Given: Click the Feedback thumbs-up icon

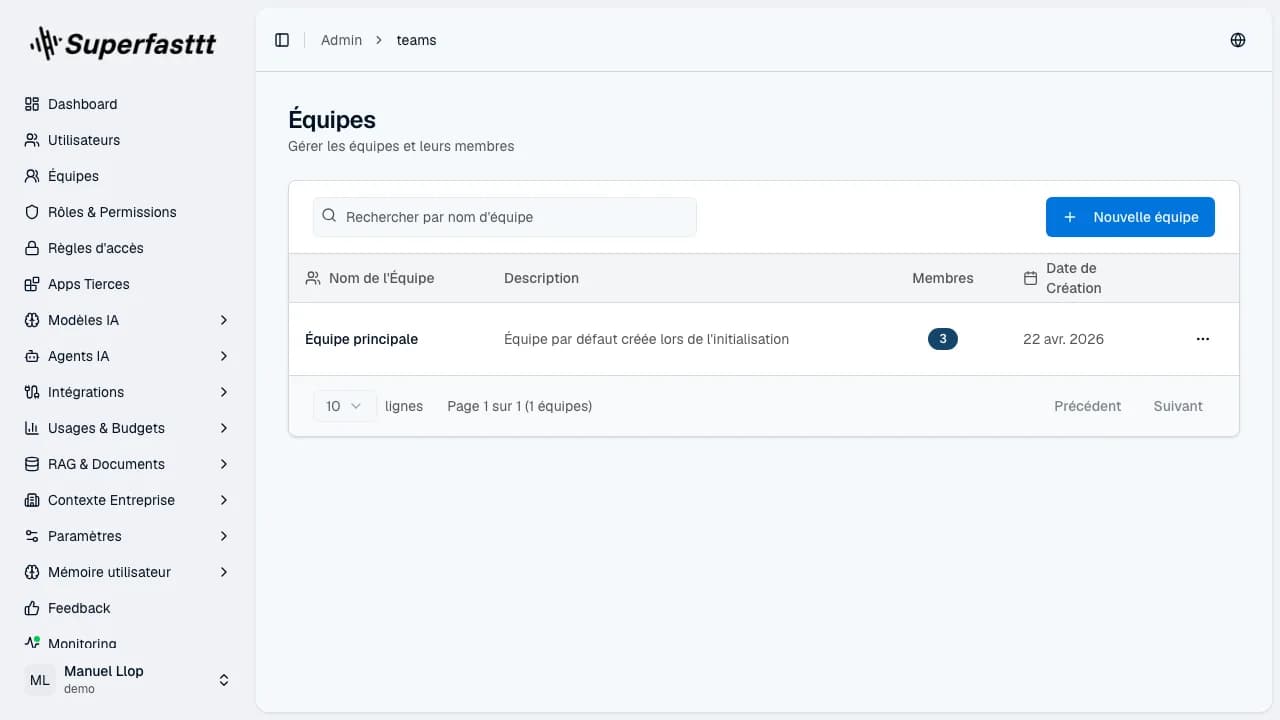Looking at the screenshot, I should (32, 608).
